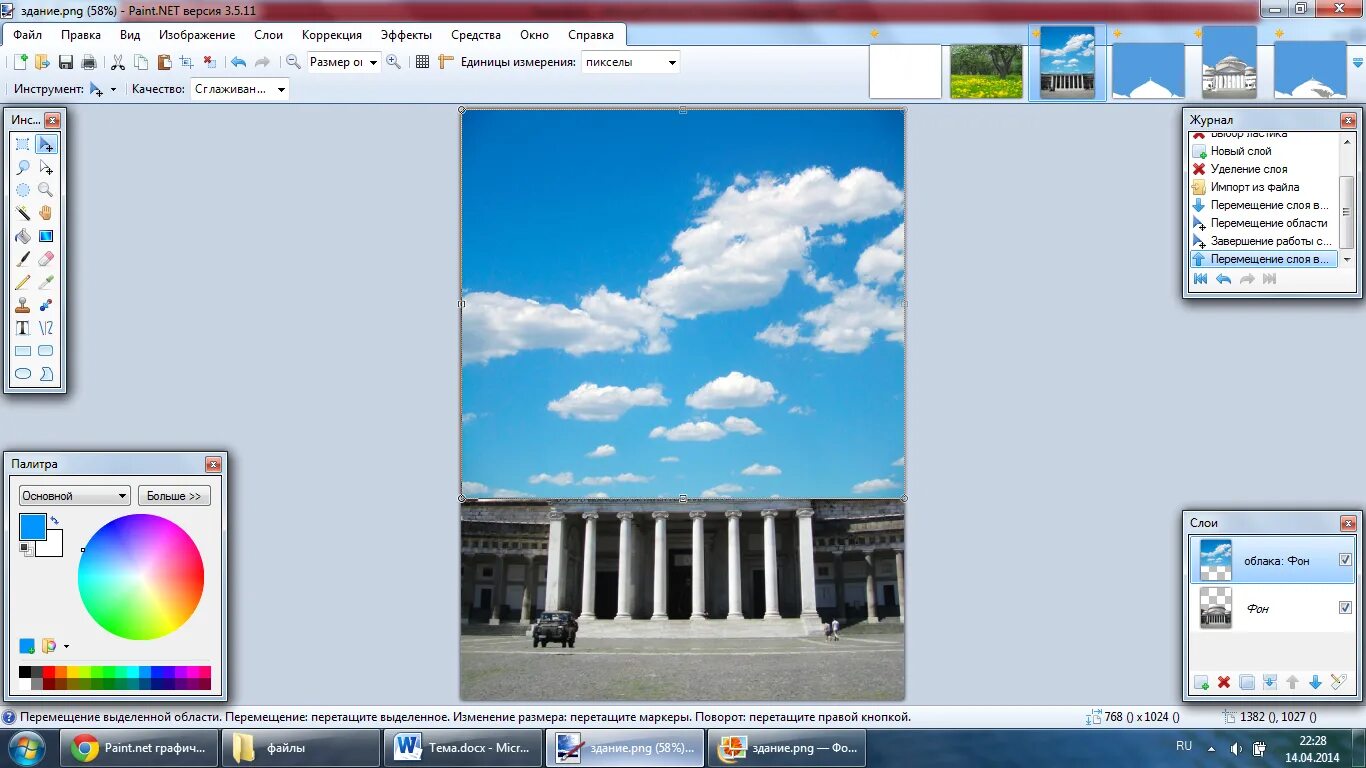Click the New image toolbar icon
The width and height of the screenshot is (1366, 768).
click(20, 62)
